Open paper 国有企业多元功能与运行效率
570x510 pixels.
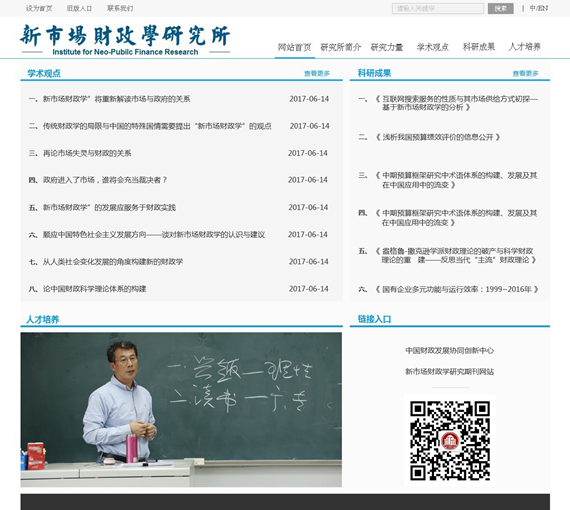point(457,289)
